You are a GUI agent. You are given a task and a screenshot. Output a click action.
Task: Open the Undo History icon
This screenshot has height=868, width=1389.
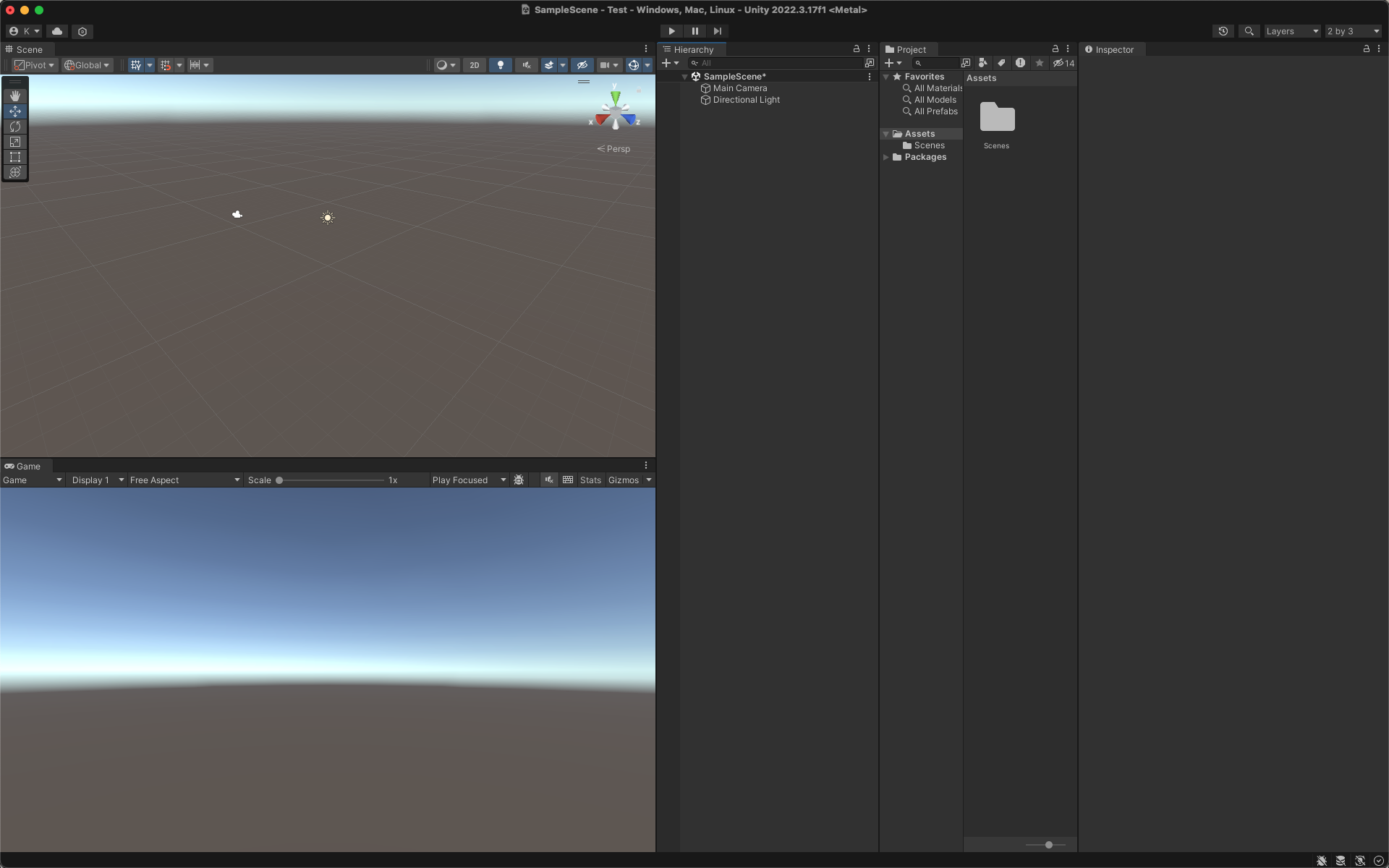(1223, 31)
